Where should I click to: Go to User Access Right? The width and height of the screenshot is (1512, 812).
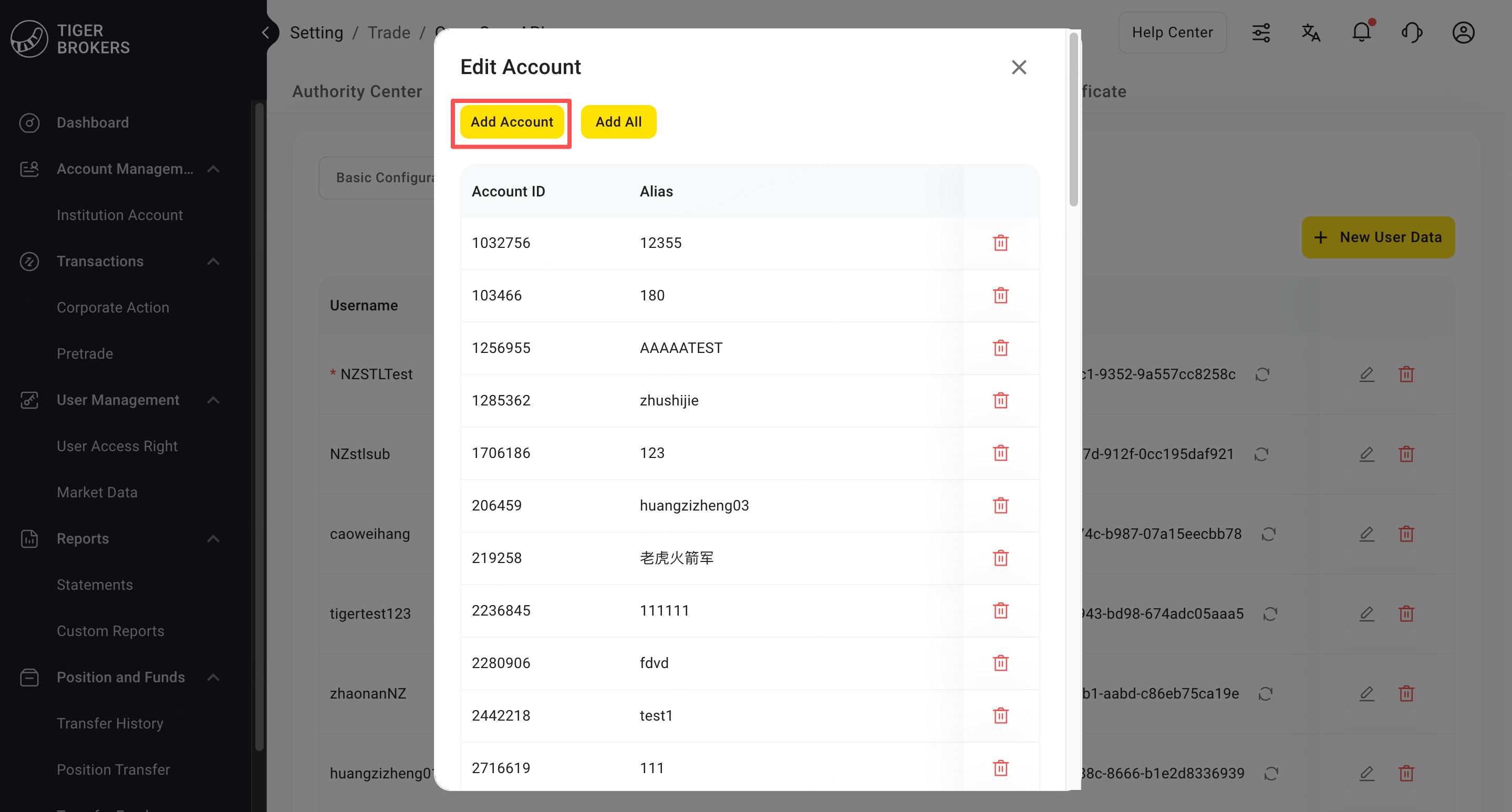(117, 446)
